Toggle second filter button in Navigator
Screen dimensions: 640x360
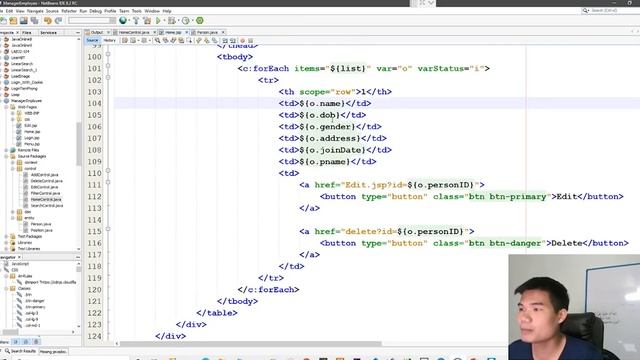pyautogui.click(x=26, y=342)
